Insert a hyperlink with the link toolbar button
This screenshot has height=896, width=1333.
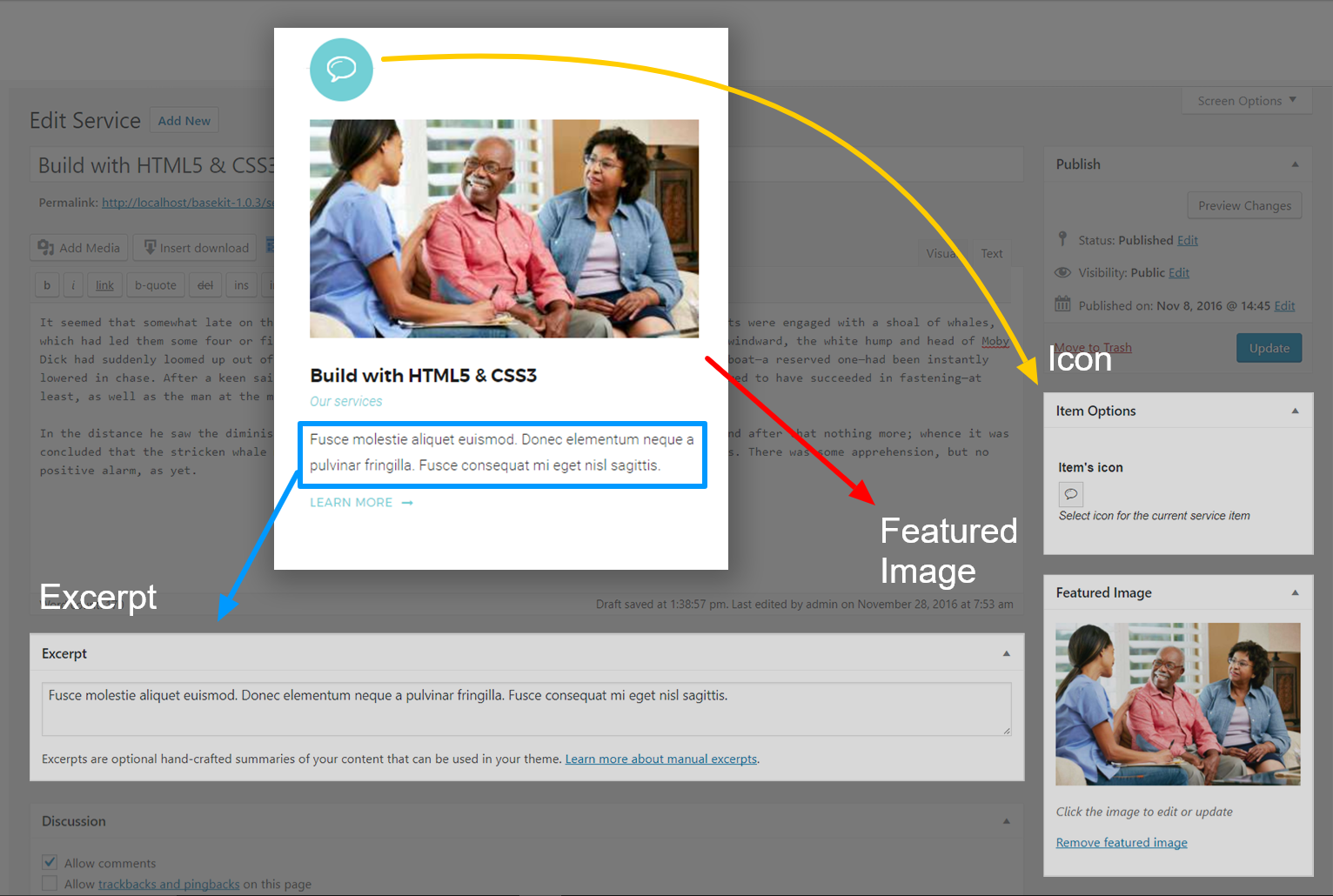click(104, 285)
